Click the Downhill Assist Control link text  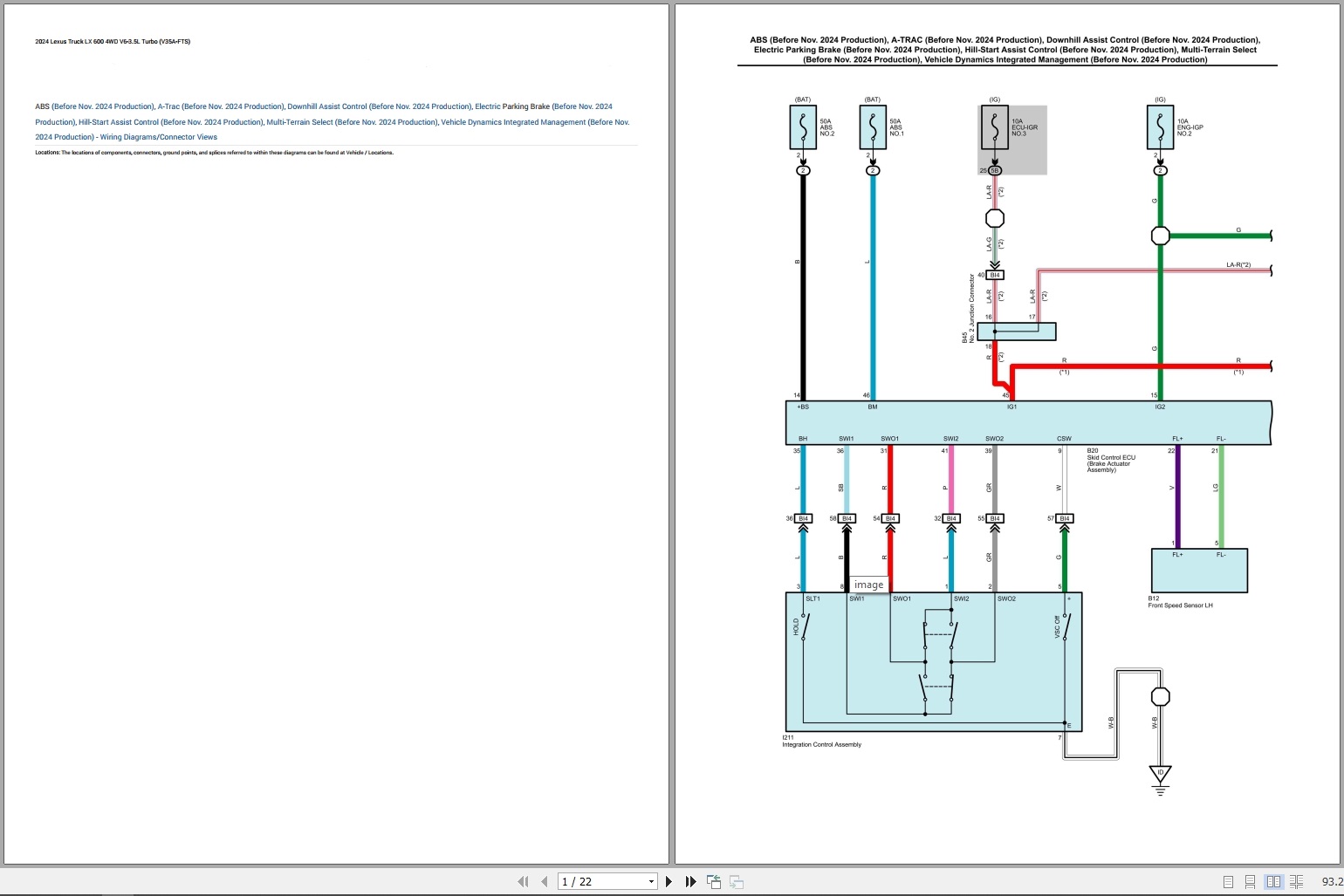(x=327, y=106)
